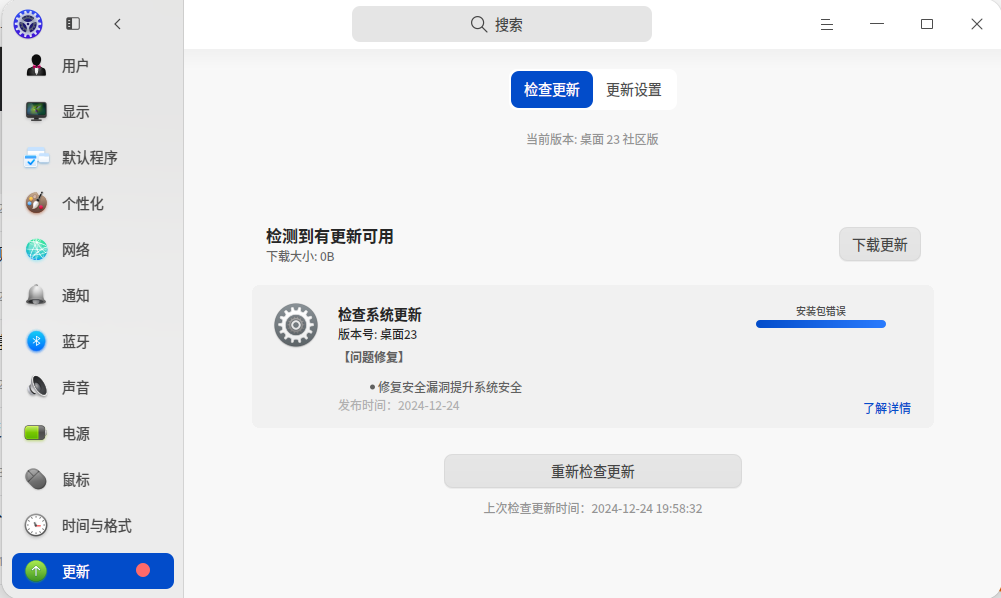Image resolution: width=1001 pixels, height=598 pixels.
Task: Click the 安装包错误 status label
Action: [821, 311]
